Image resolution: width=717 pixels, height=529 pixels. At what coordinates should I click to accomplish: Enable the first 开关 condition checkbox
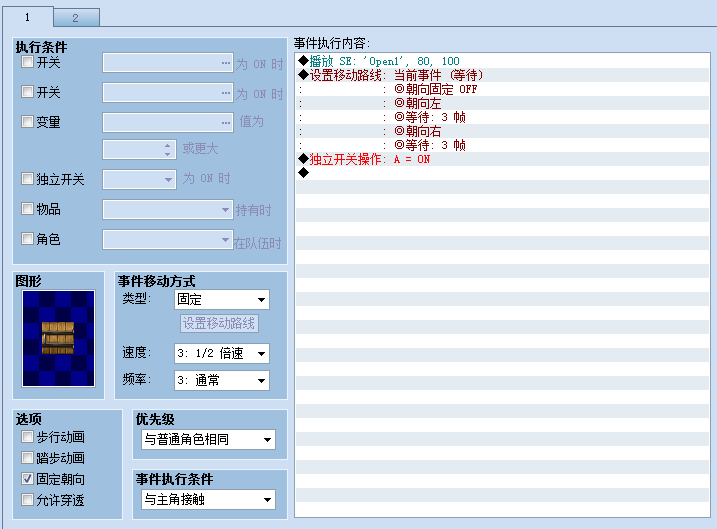pyautogui.click(x=27, y=62)
